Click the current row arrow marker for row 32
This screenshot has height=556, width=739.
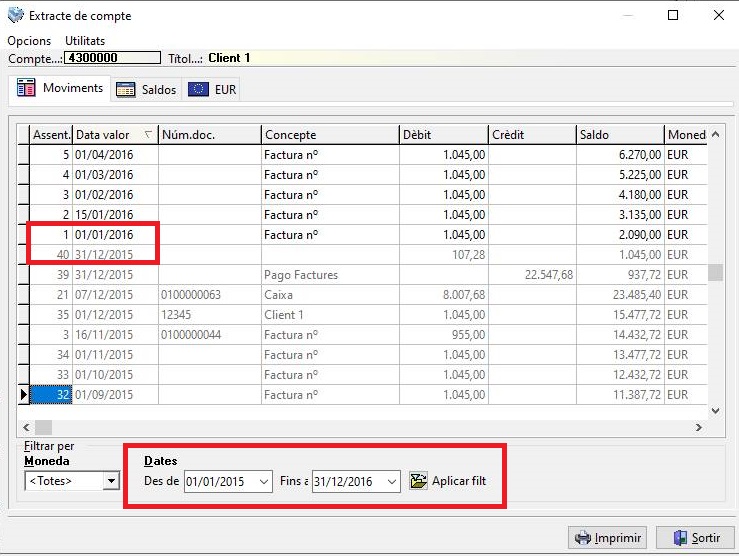(24, 395)
